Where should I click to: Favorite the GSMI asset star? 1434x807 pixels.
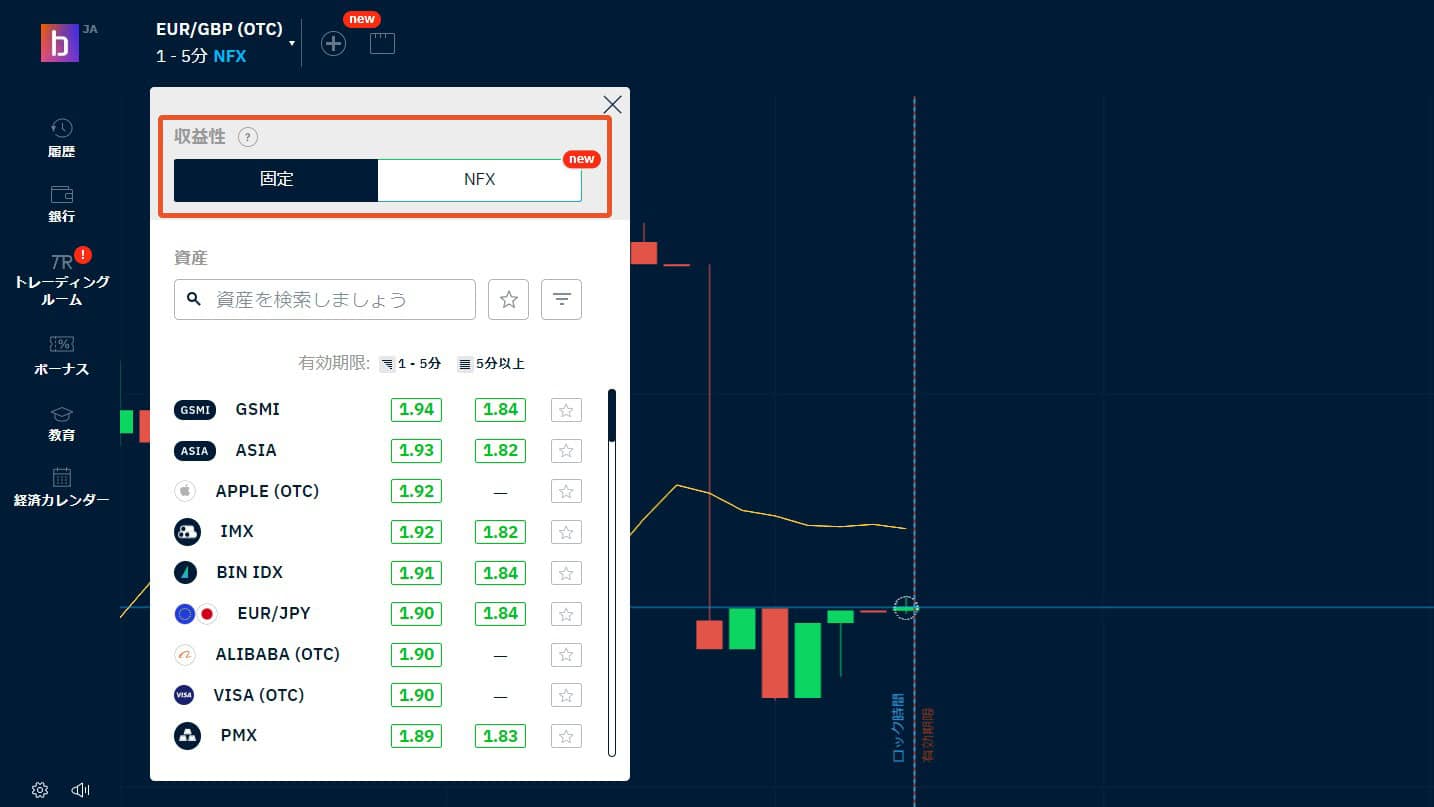point(566,410)
